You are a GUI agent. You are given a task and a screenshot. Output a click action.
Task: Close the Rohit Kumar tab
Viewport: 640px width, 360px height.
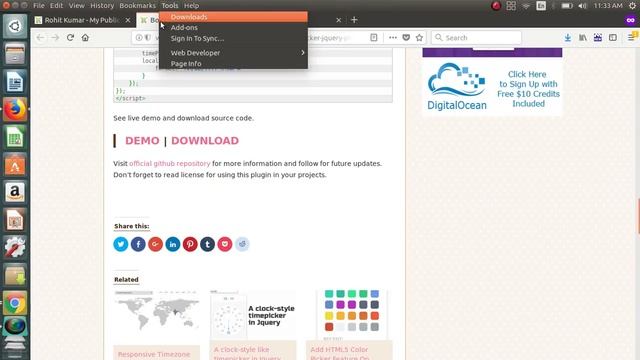[128, 20]
